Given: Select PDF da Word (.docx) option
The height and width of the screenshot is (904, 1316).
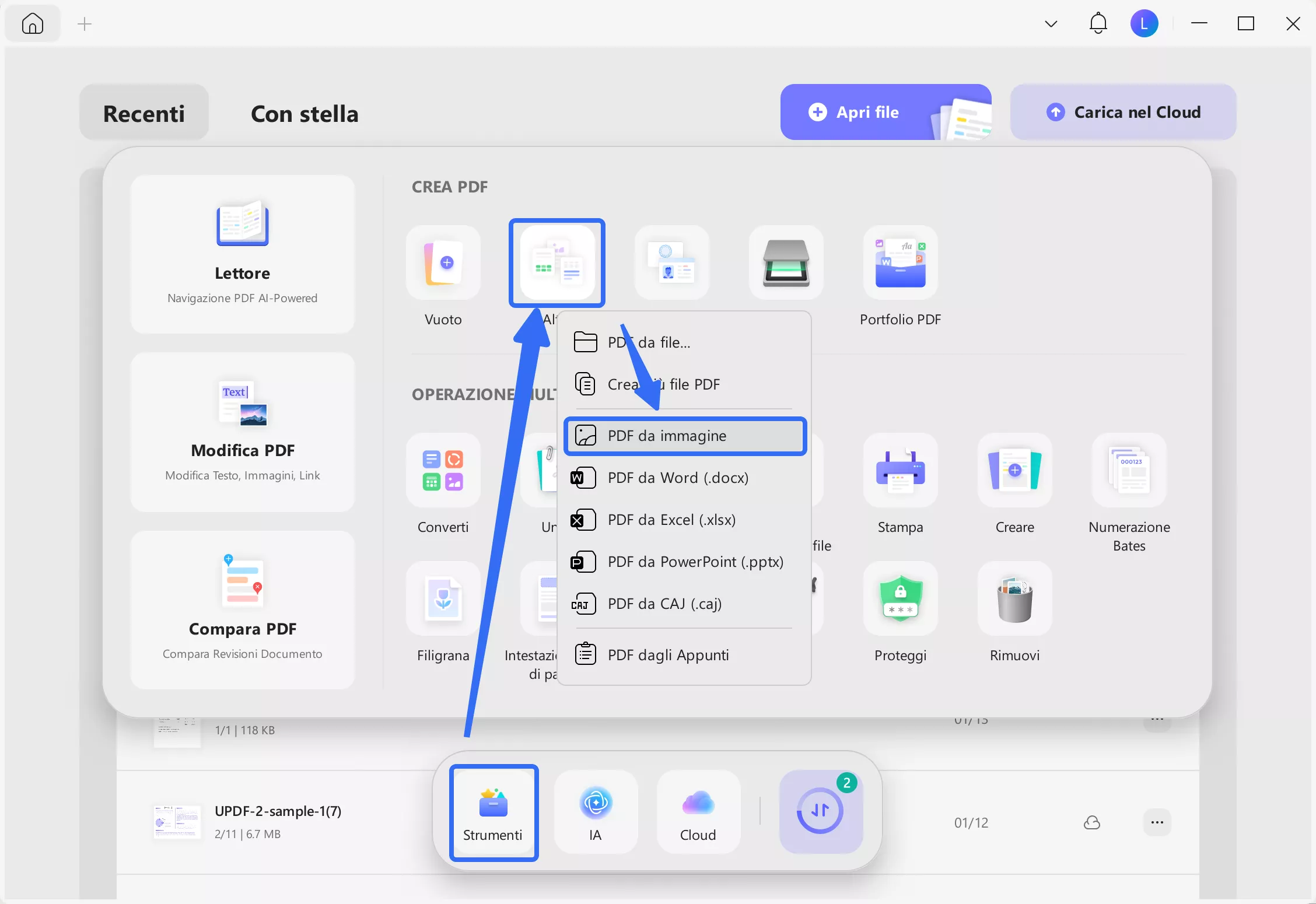Looking at the screenshot, I should 678,478.
